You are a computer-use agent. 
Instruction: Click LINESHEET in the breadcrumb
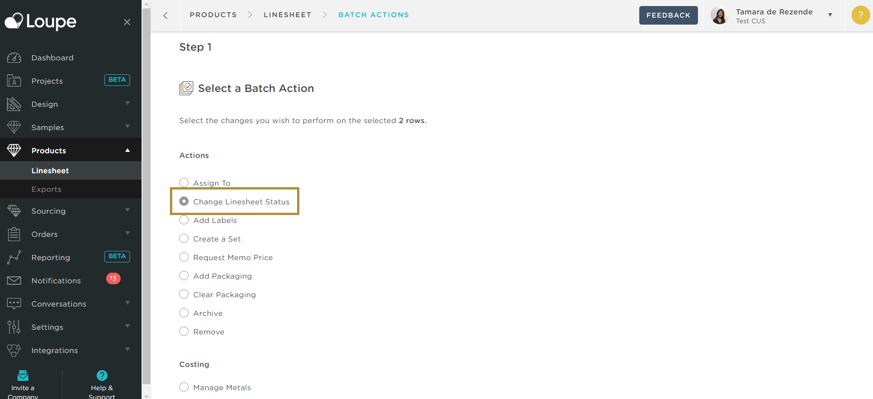click(x=288, y=15)
